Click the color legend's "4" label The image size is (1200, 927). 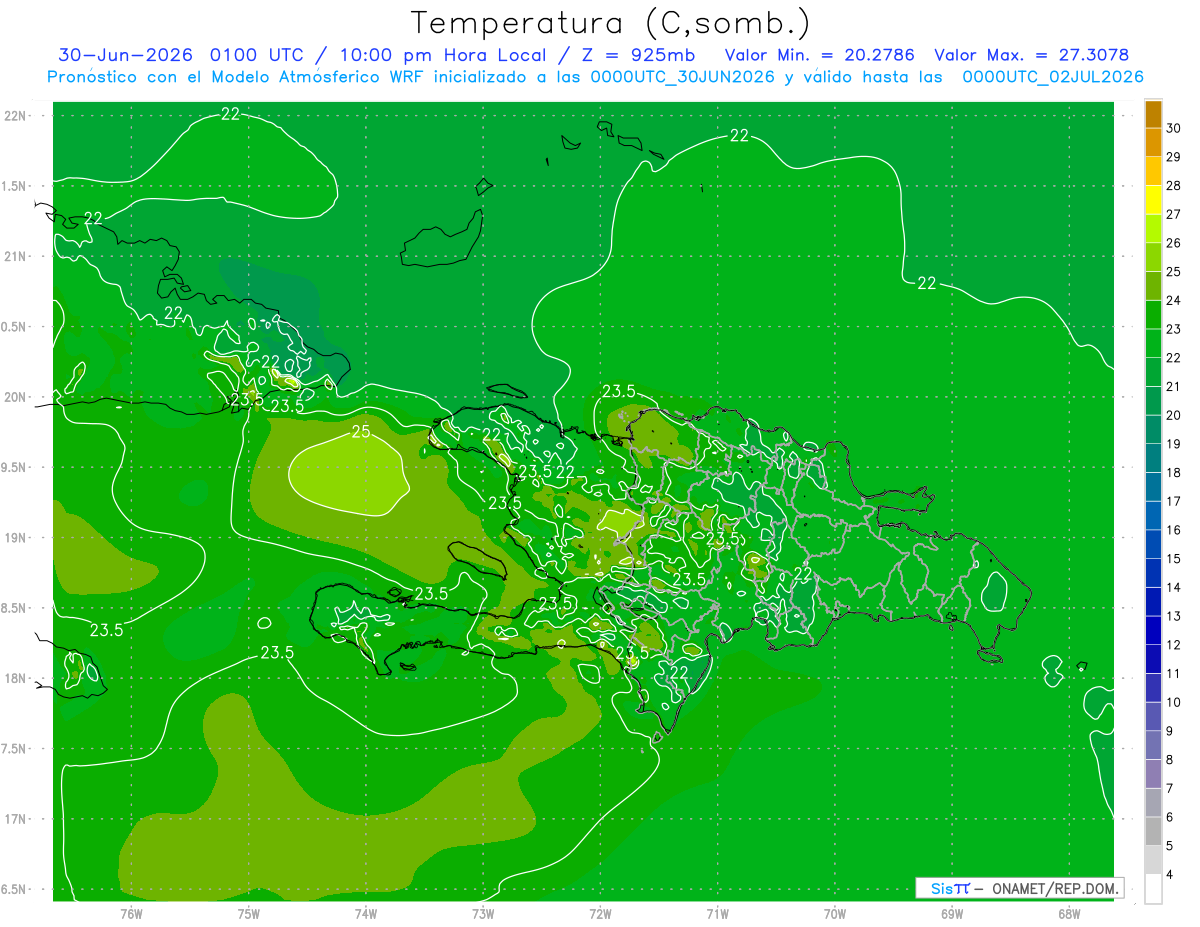[x=1171, y=875]
